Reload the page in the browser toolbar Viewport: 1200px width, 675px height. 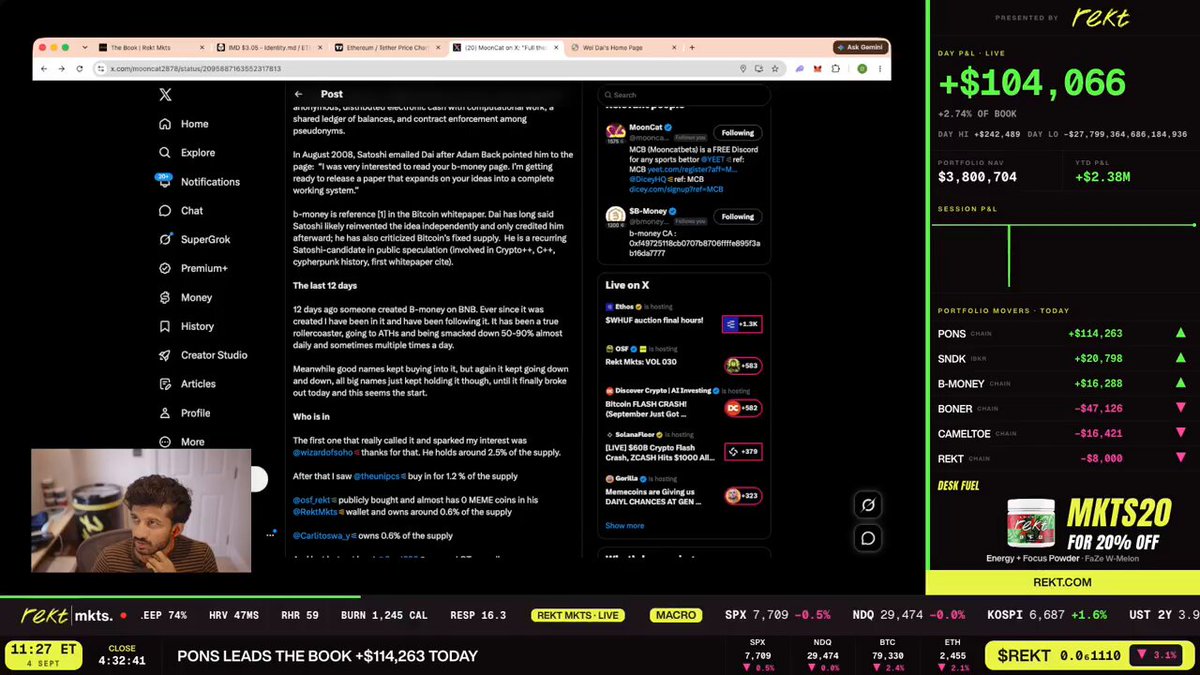(82, 69)
